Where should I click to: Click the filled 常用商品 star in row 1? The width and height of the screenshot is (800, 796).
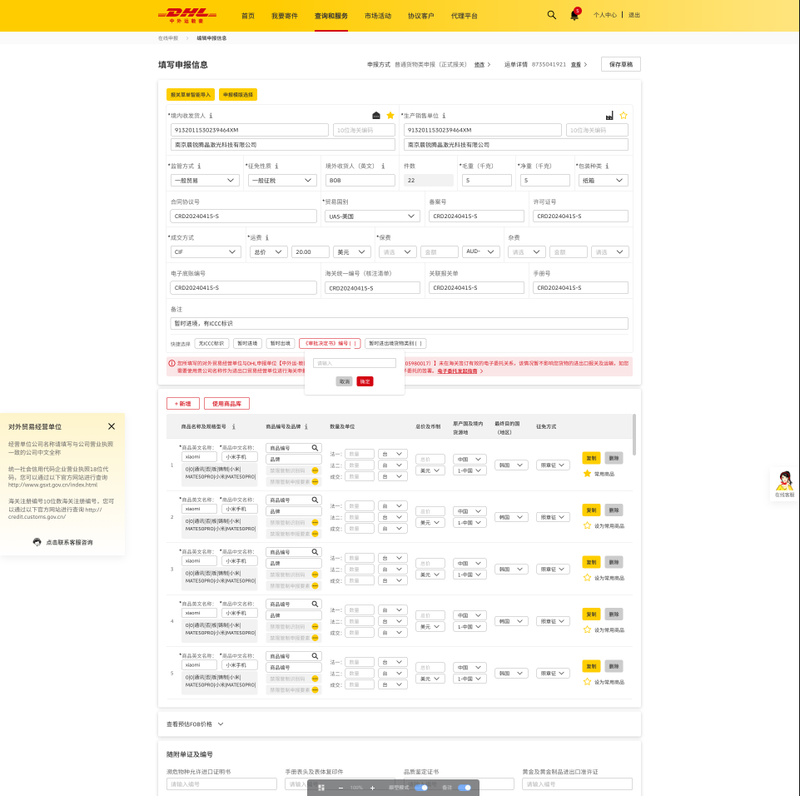pos(587,474)
